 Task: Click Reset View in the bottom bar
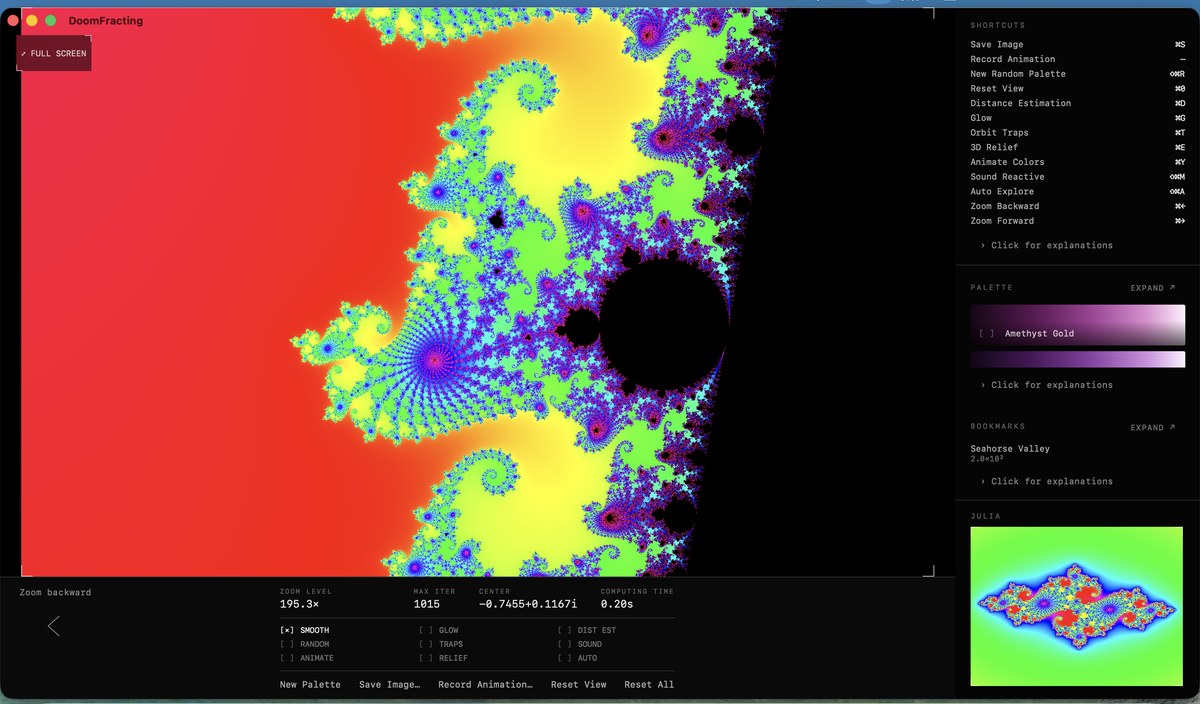coord(579,685)
